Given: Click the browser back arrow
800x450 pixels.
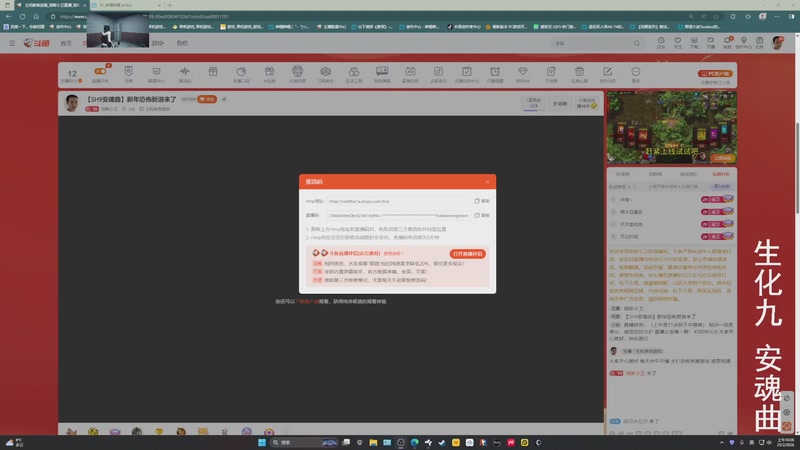Looking at the screenshot, I should (x=9, y=16).
